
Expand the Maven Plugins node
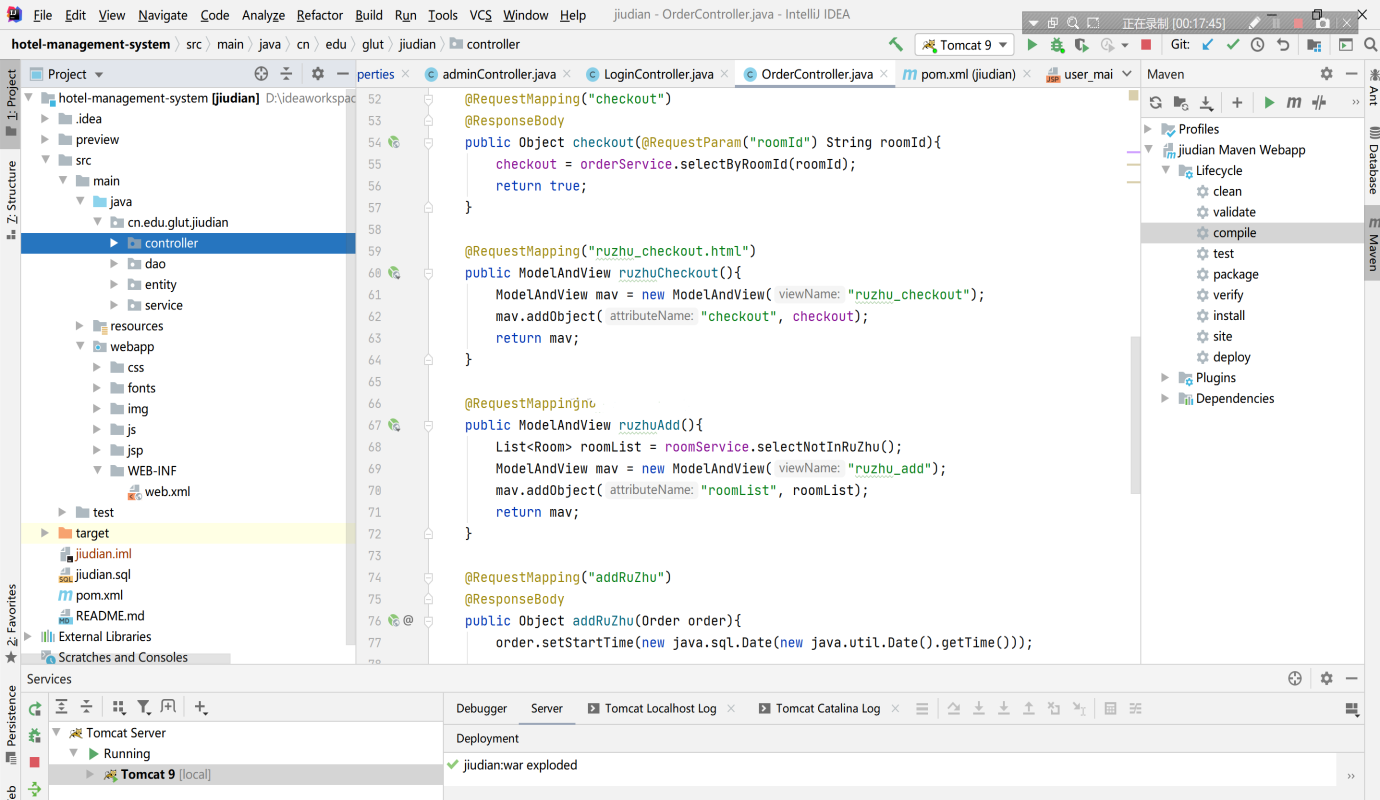(1165, 378)
